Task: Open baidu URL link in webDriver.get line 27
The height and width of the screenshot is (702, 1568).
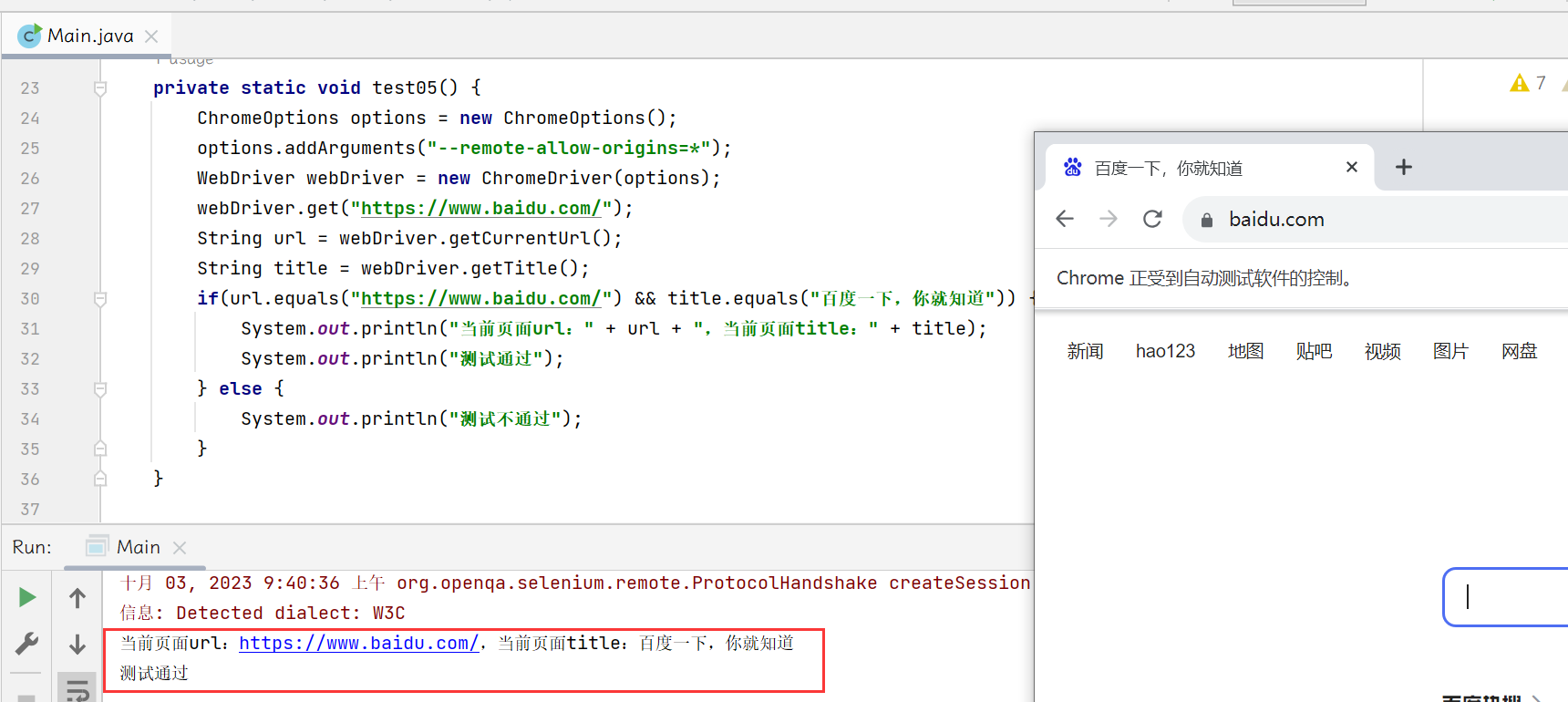Action: click(x=480, y=209)
